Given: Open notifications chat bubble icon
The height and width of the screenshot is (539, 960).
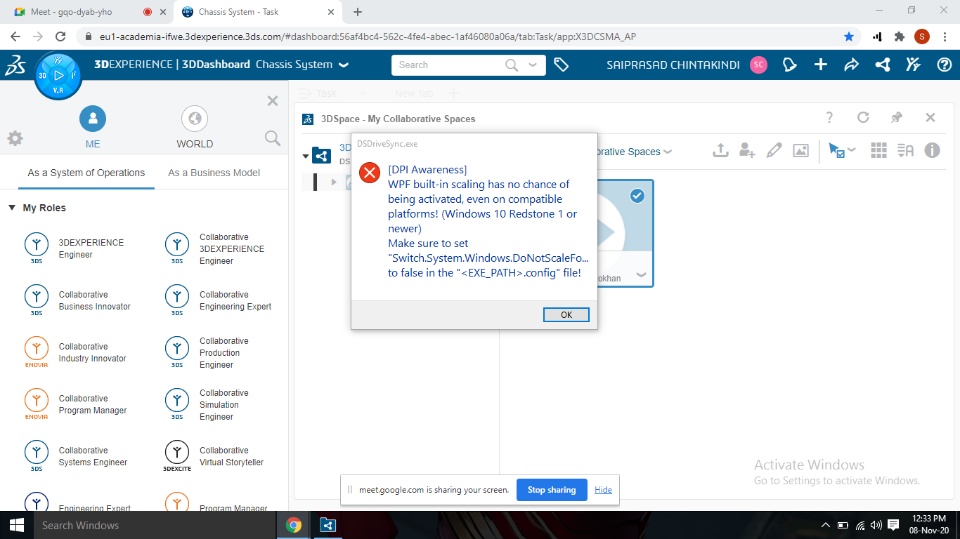Looking at the screenshot, I should tap(790, 64).
